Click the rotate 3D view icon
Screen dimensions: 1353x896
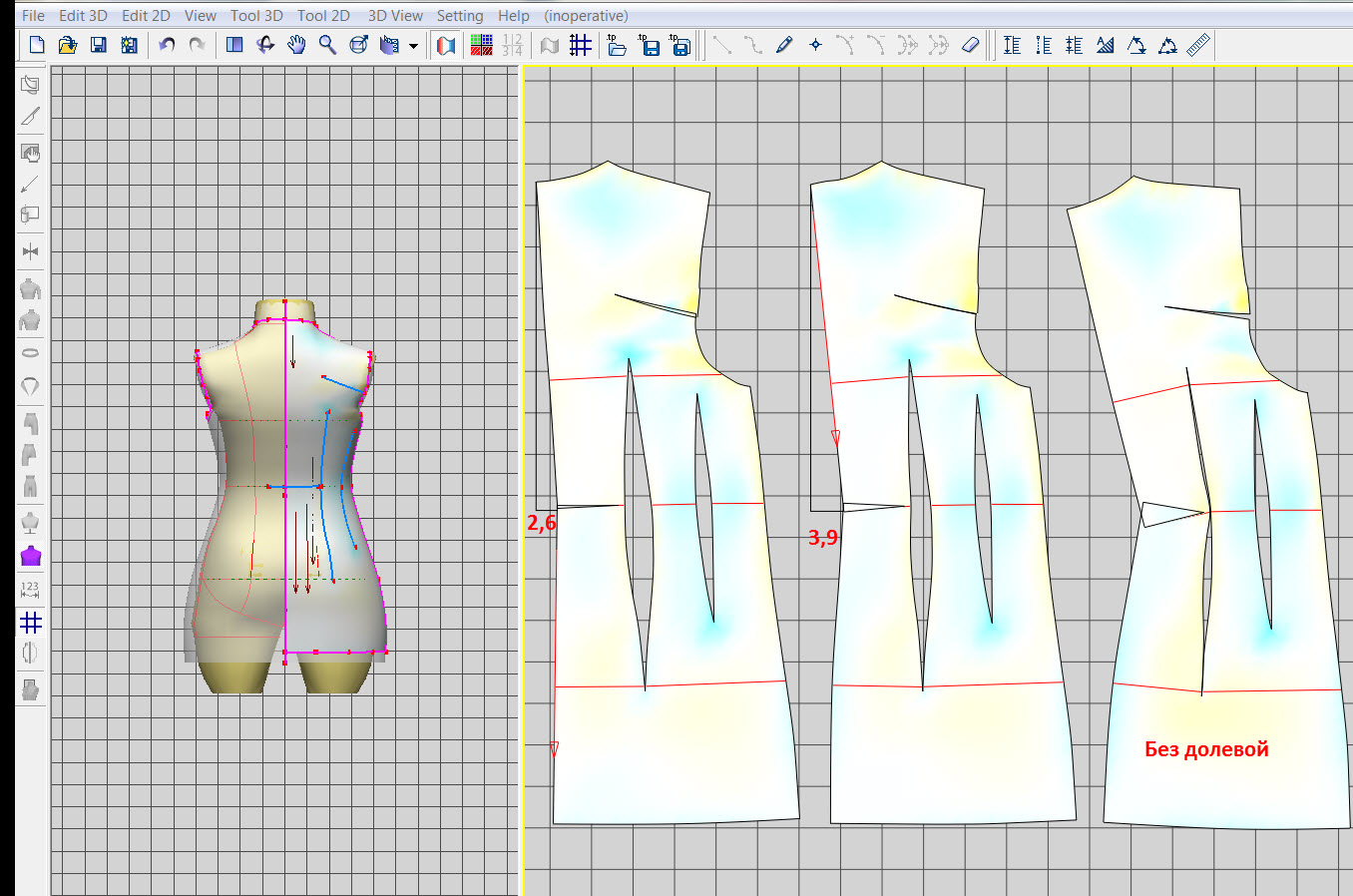tap(265, 45)
